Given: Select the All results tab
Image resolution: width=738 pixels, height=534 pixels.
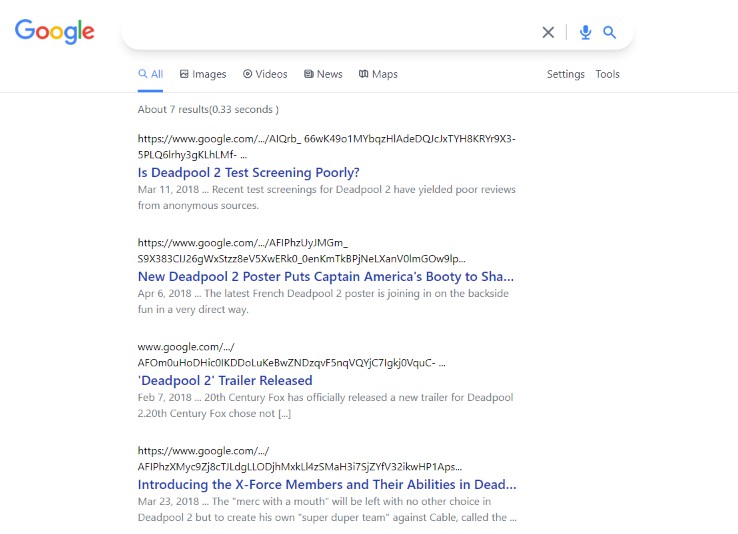Looking at the screenshot, I should (151, 74).
